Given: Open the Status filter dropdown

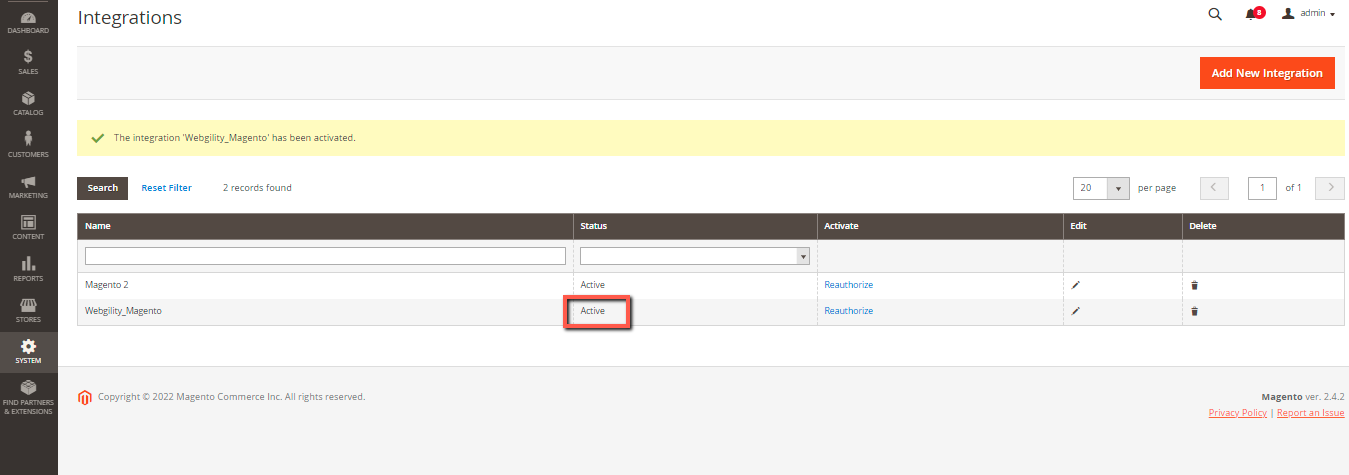Looking at the screenshot, I should pos(695,256).
